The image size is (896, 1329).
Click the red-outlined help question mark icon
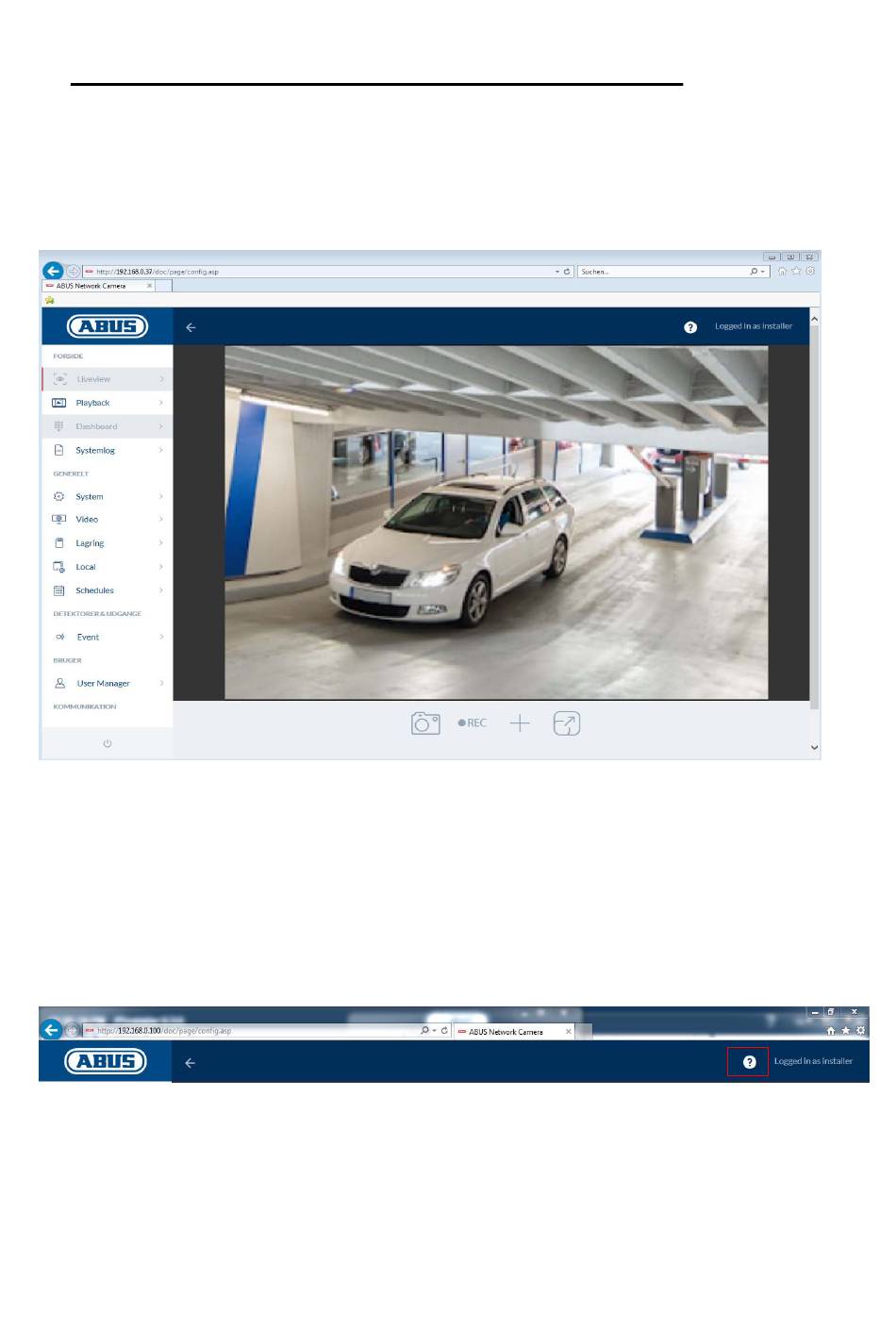click(749, 1062)
